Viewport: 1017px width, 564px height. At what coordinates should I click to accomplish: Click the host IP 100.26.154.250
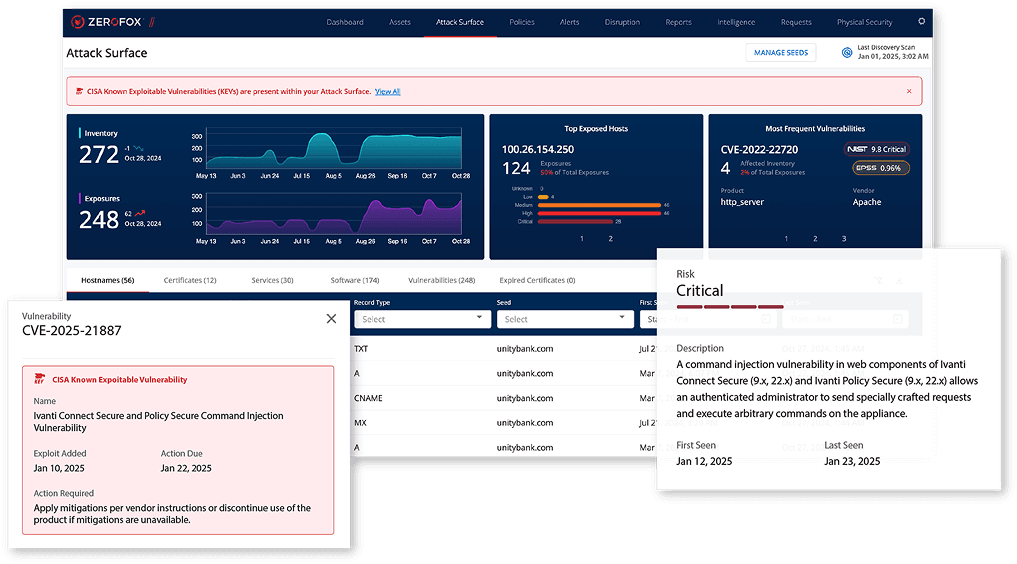click(x=538, y=149)
